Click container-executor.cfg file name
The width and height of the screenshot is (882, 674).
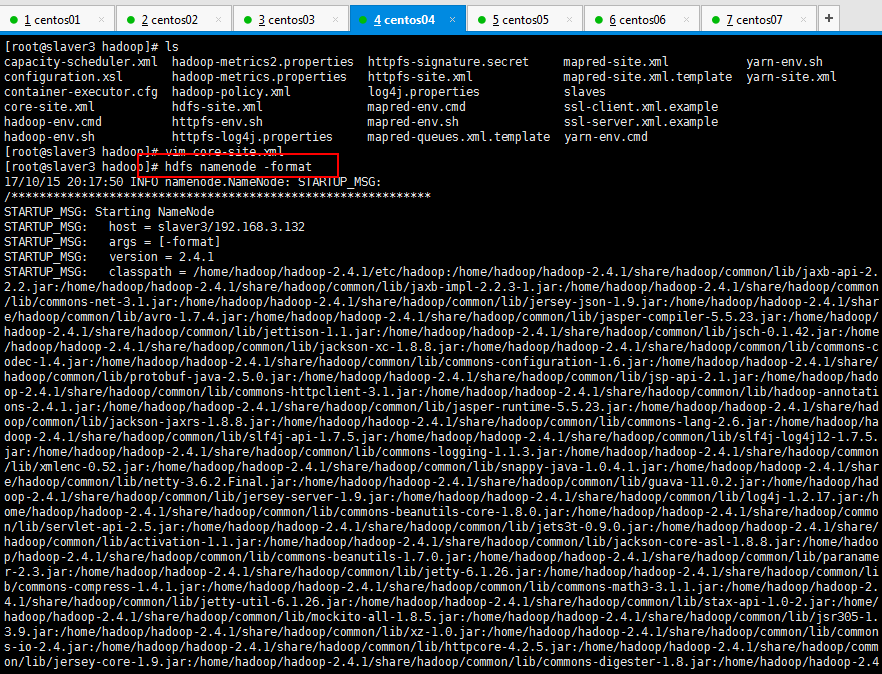click(81, 92)
